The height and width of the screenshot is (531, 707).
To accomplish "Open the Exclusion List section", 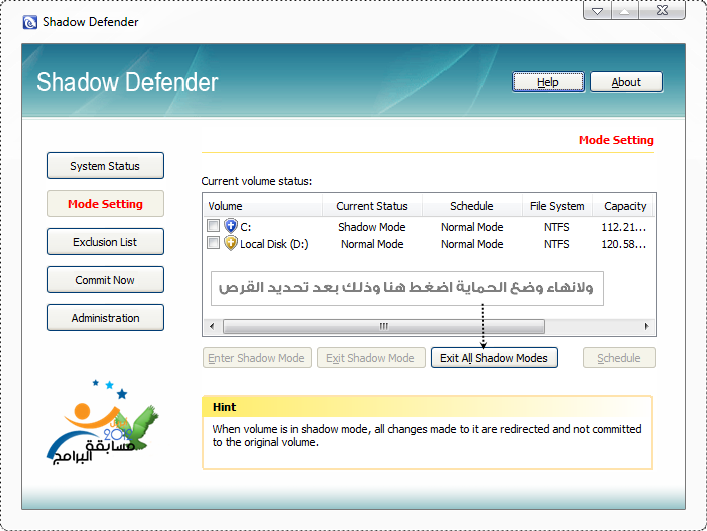I will (x=105, y=242).
